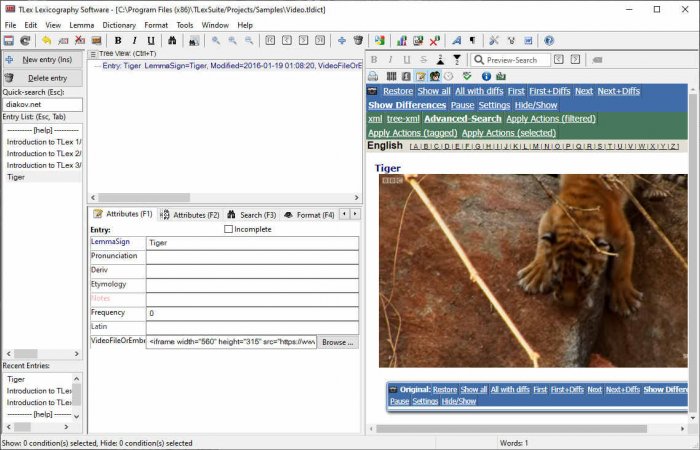The width and height of the screenshot is (700, 450).
Task: Switch to the Search (F3) tab
Action: tap(250, 215)
